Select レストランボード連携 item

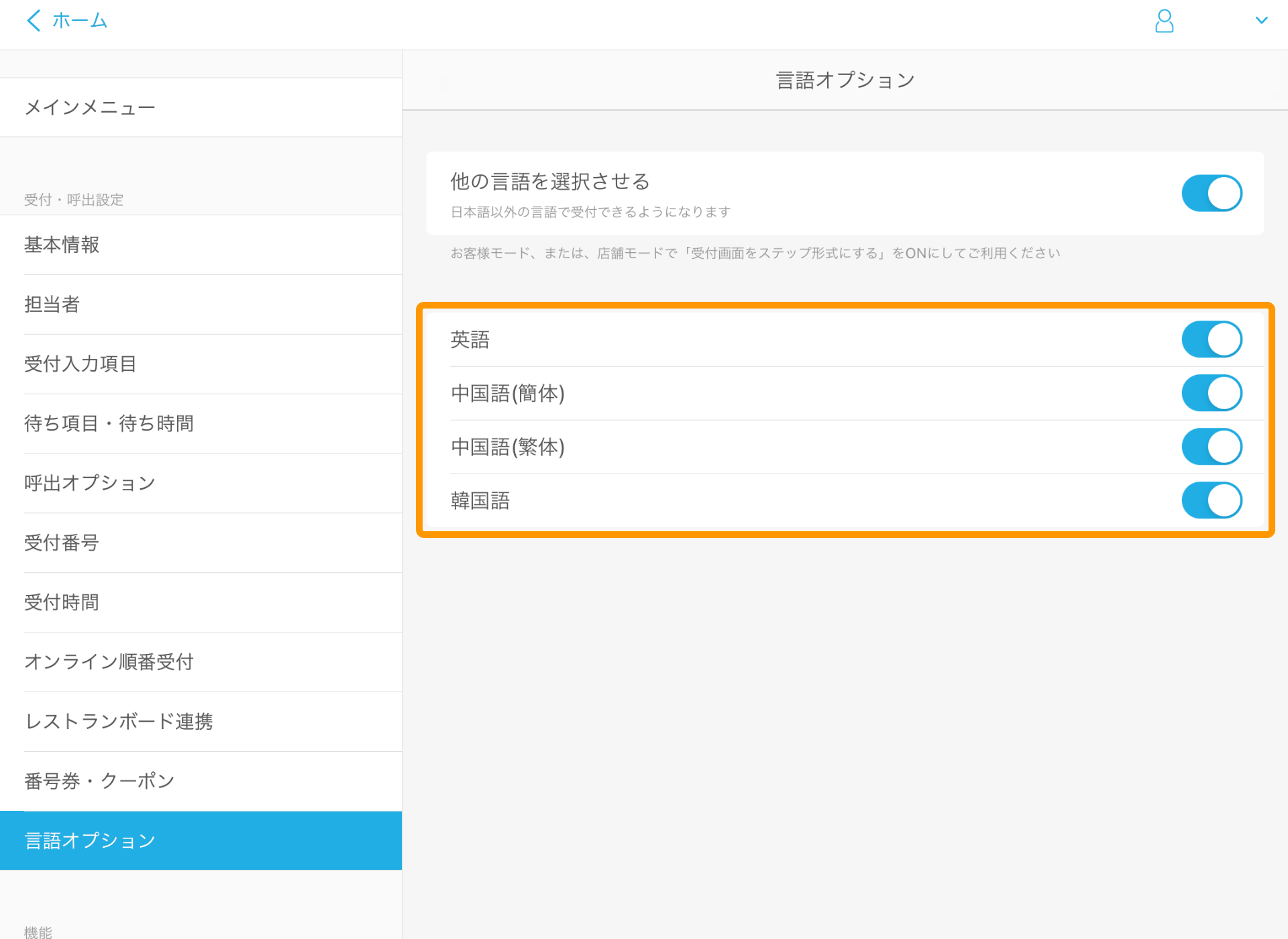201,722
